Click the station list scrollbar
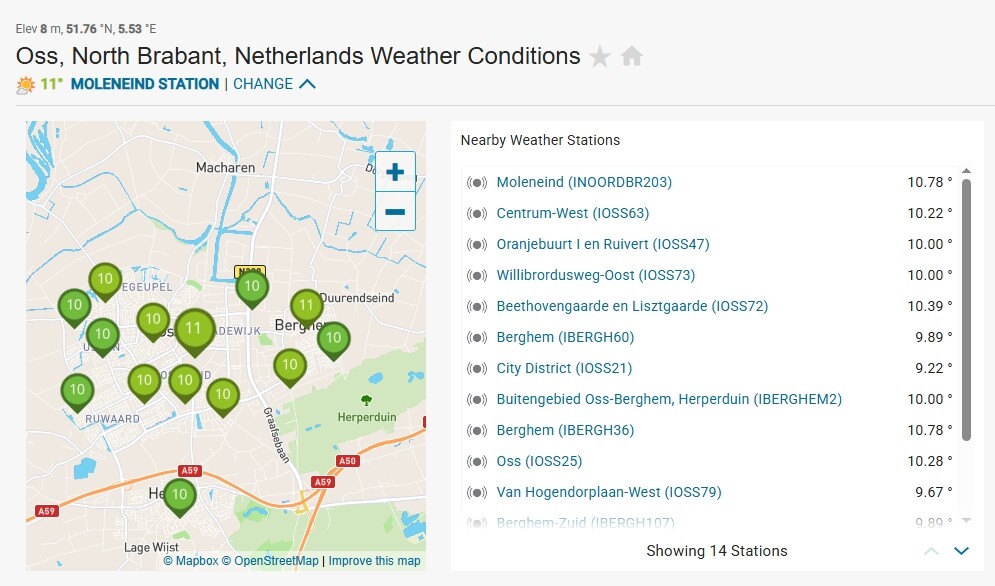The image size is (995, 586). coord(966,310)
